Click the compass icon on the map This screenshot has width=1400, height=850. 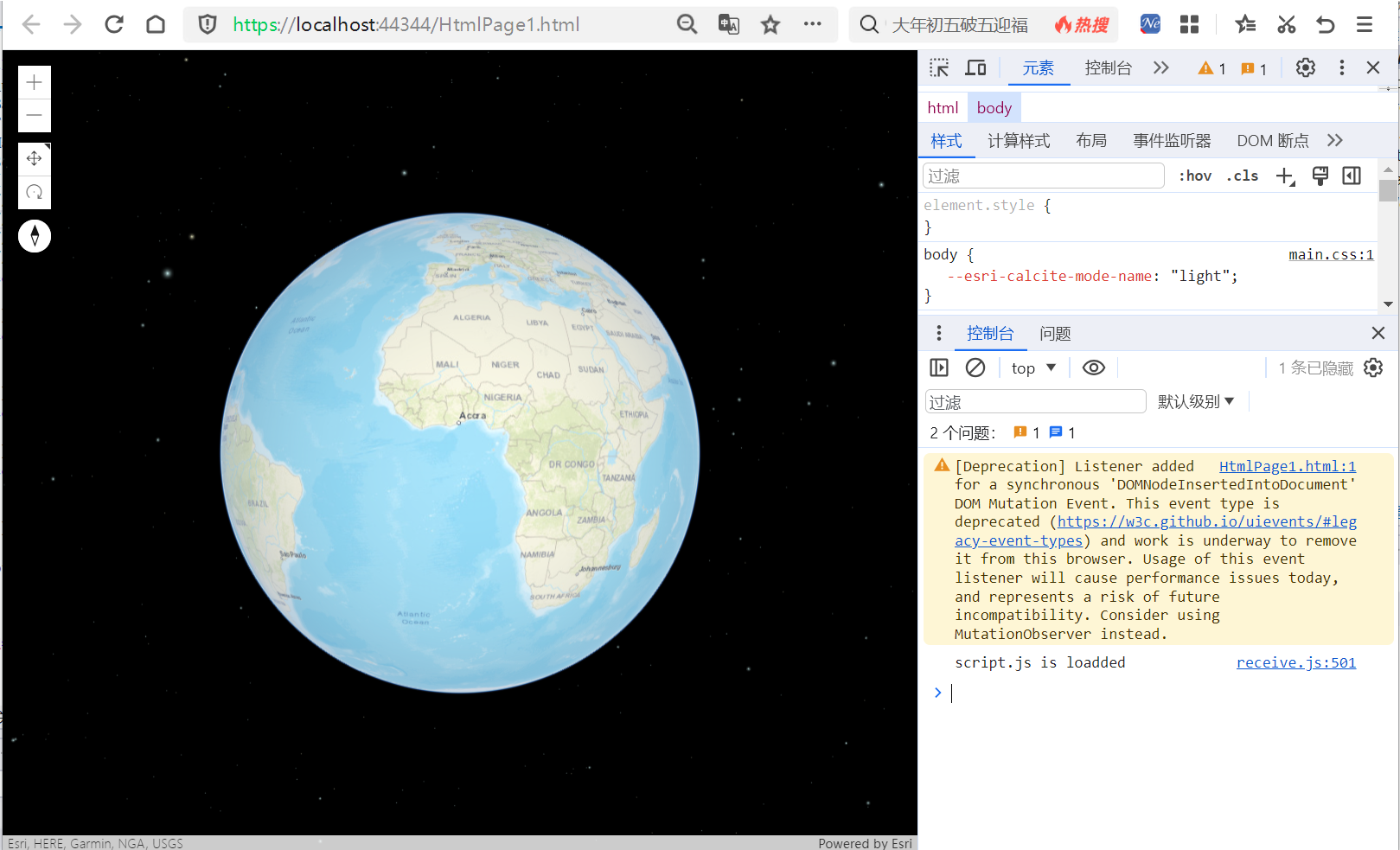34,235
